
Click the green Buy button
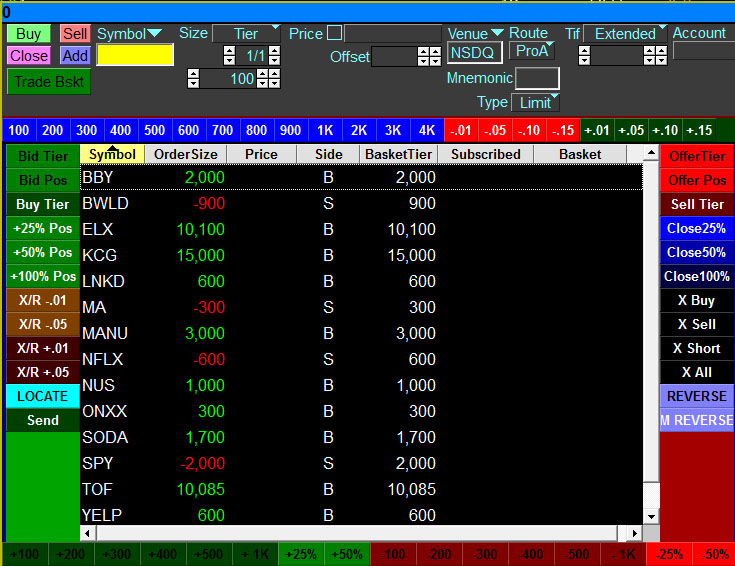pos(29,34)
